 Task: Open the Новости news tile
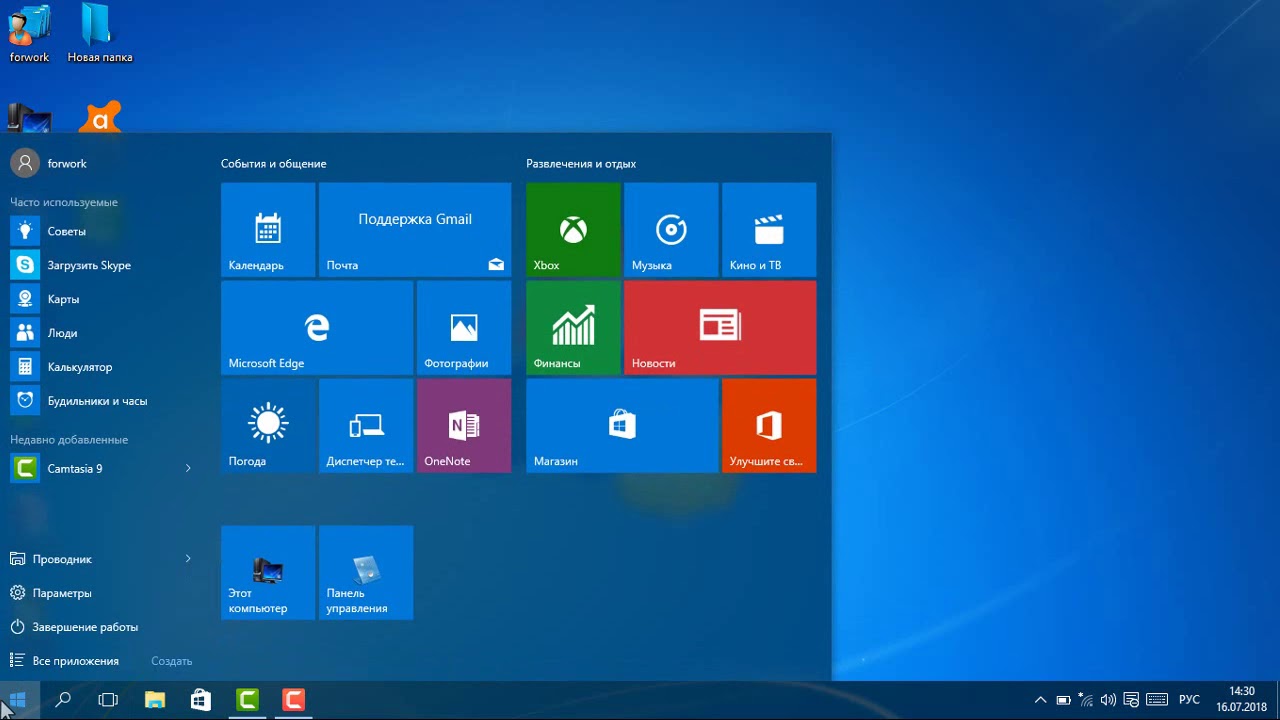click(720, 327)
